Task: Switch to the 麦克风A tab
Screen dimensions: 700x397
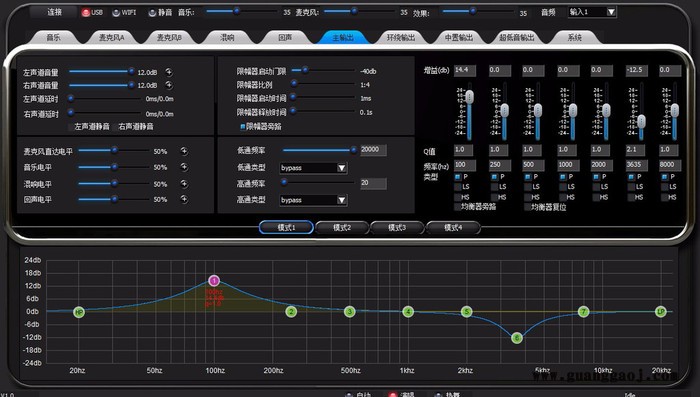Action: pos(112,38)
